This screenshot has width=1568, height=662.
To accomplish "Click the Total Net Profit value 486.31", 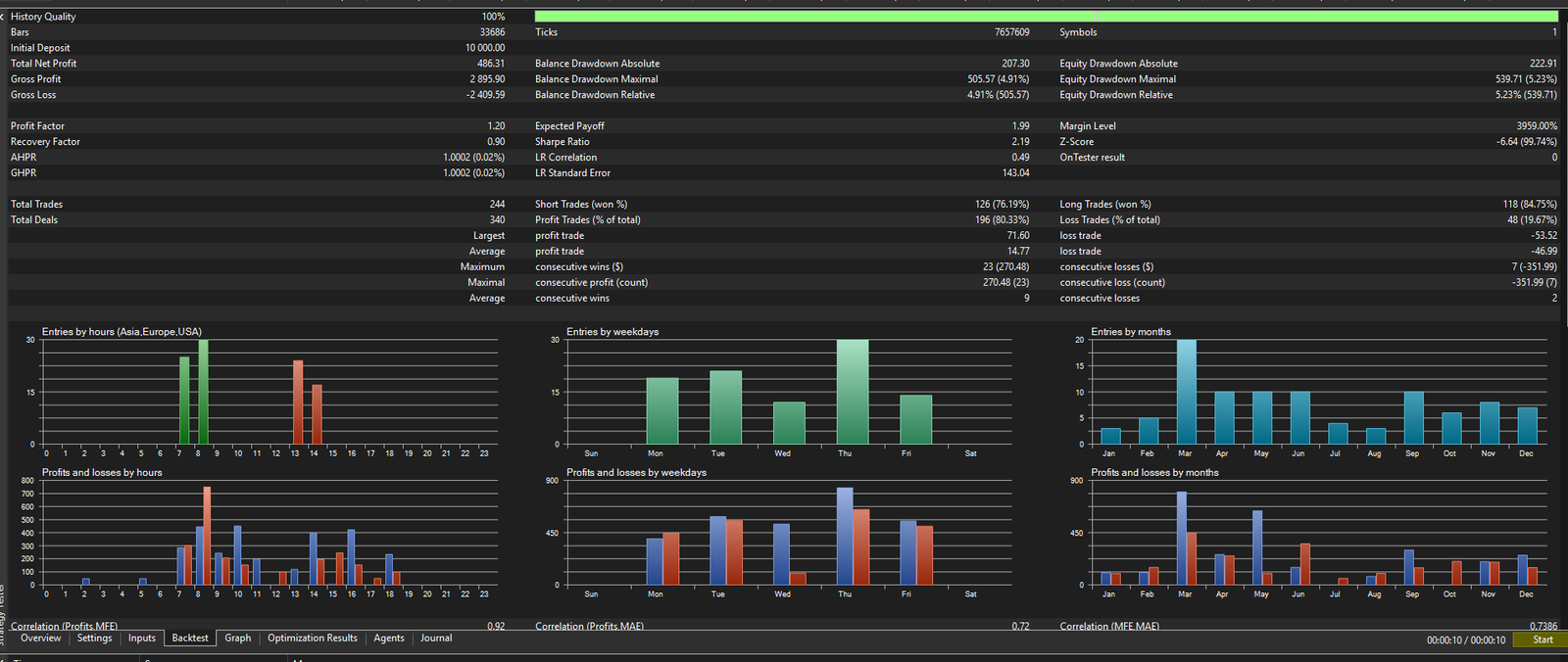I will tap(491, 64).
